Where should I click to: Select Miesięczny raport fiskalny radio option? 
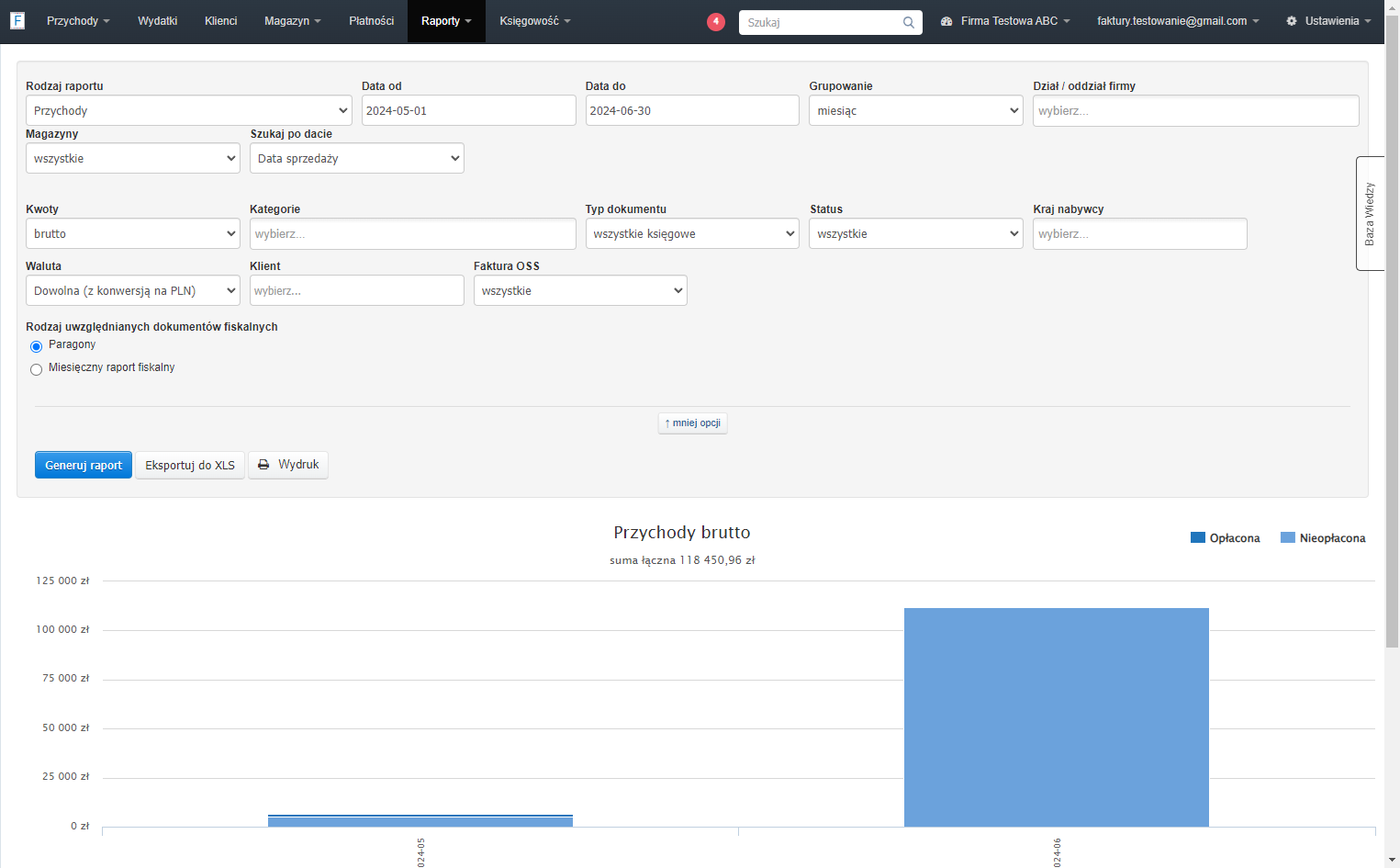click(x=37, y=369)
